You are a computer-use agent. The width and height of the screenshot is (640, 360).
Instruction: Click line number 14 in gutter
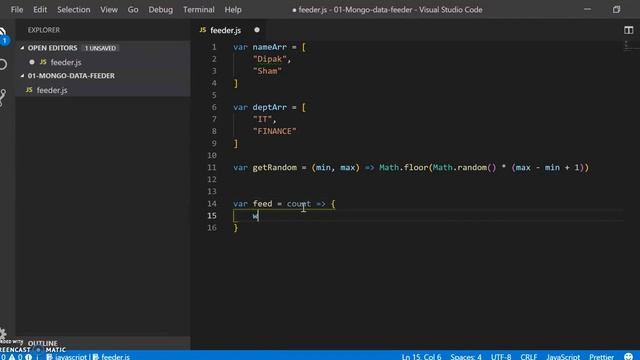(x=211, y=203)
